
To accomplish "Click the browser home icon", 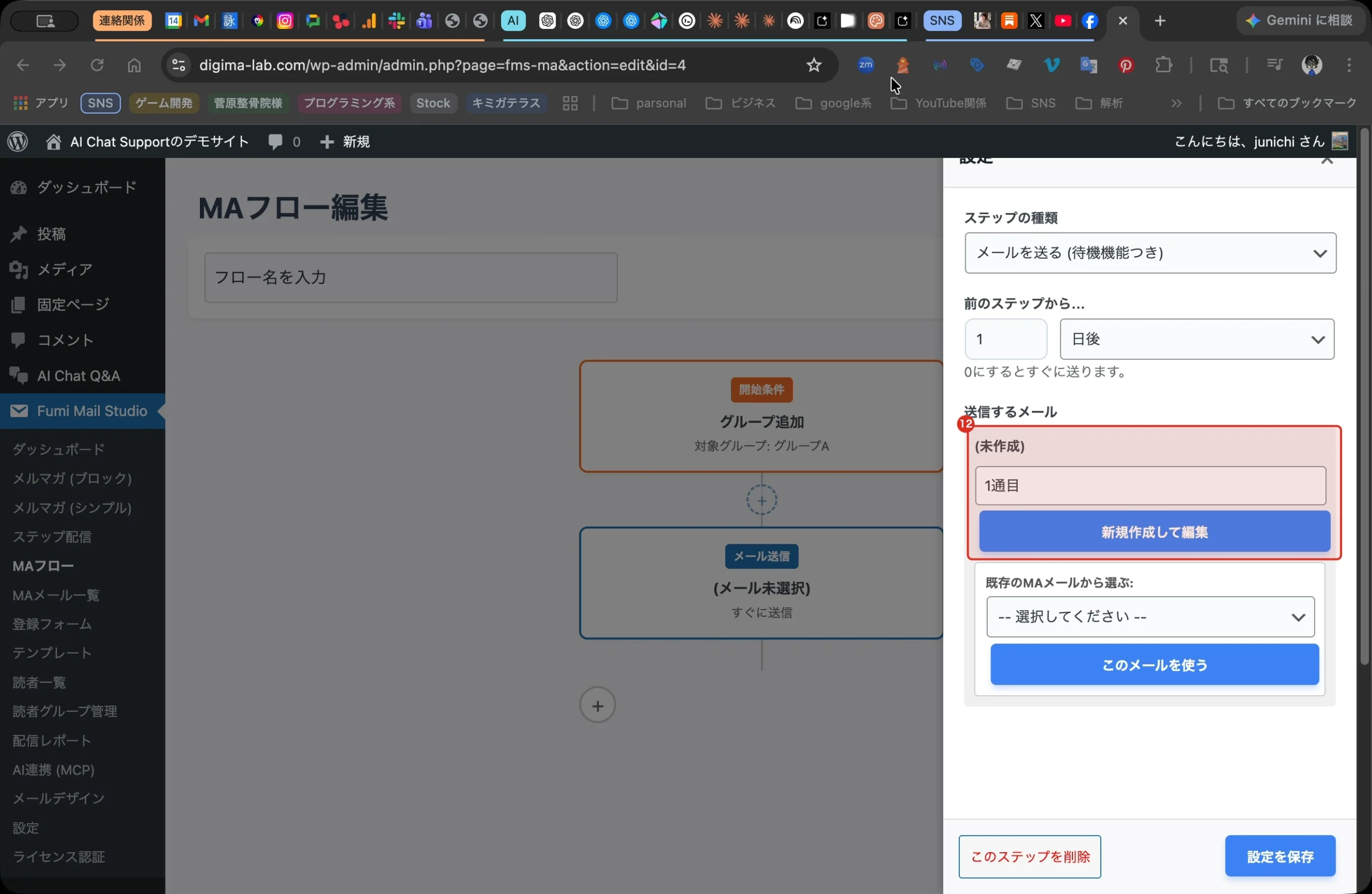I will coord(134,65).
